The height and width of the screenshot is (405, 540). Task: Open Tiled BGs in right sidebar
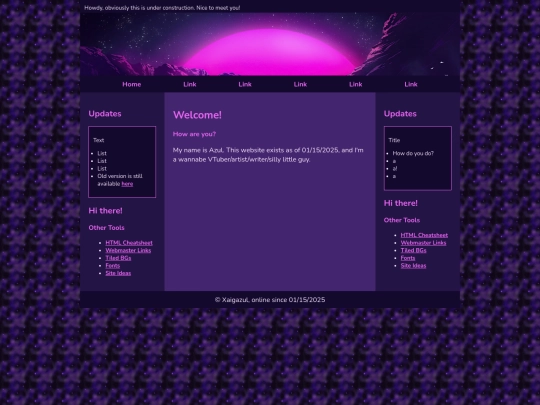pyautogui.click(x=413, y=250)
